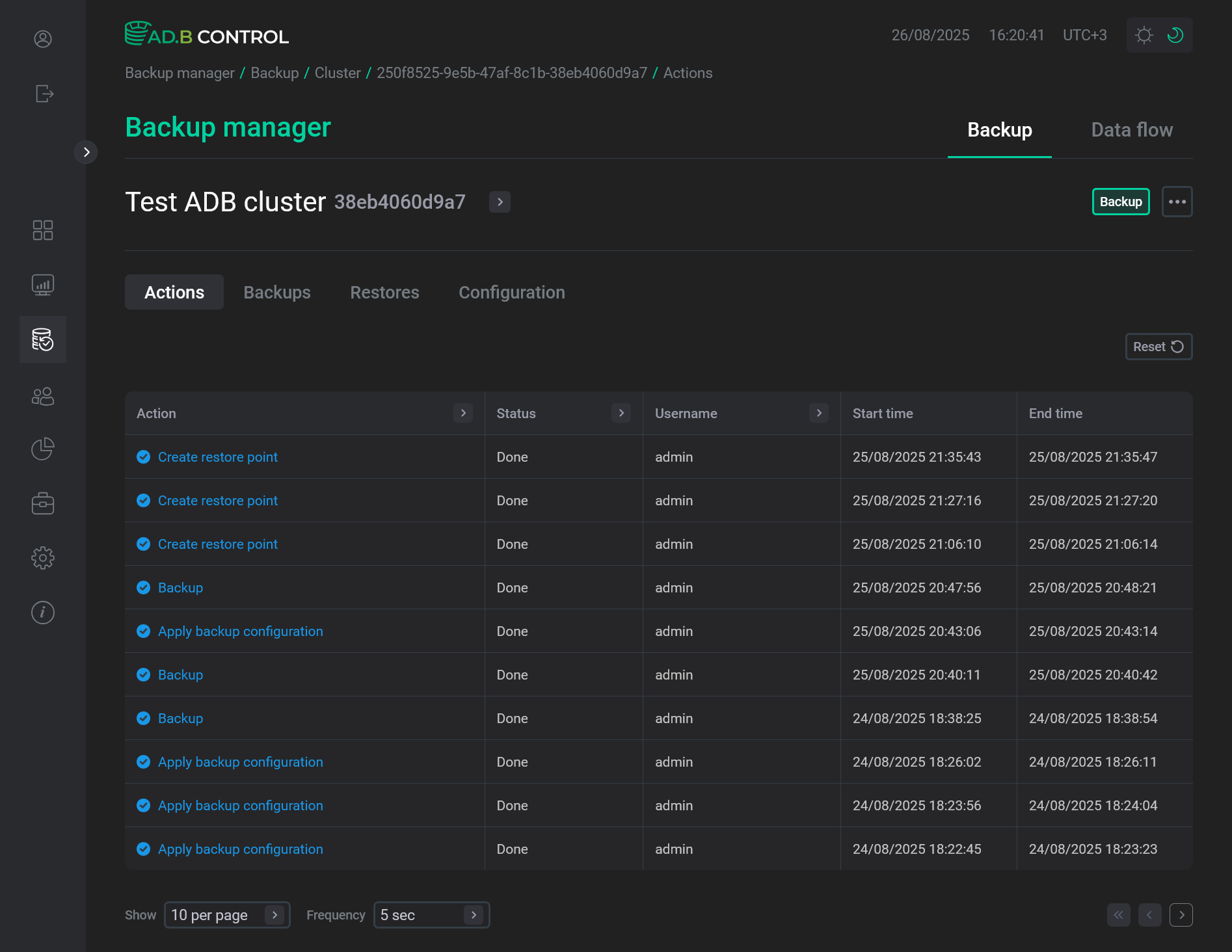Enable dark theme with moon icon

(x=1175, y=35)
